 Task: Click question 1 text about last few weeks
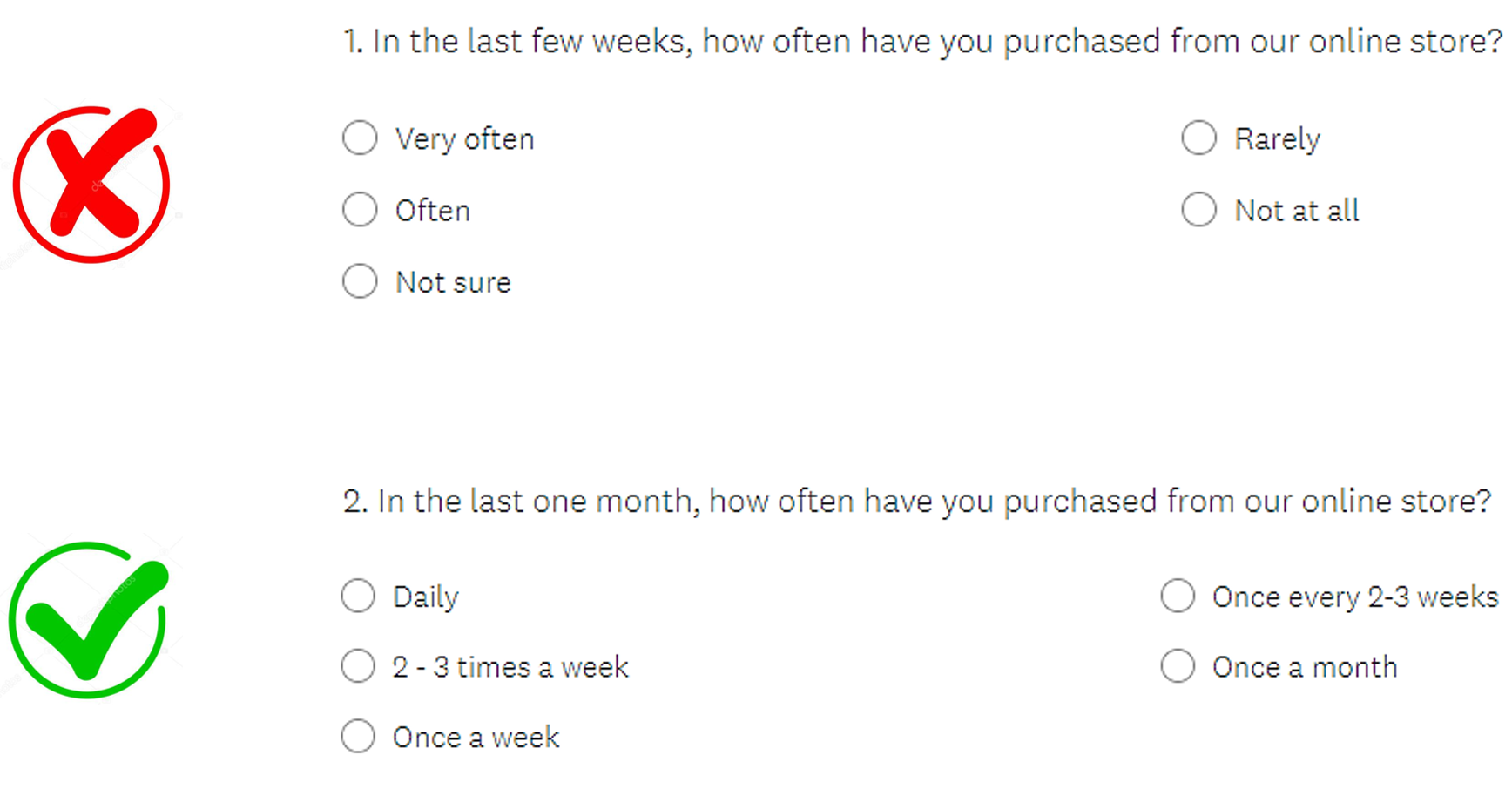[922, 42]
